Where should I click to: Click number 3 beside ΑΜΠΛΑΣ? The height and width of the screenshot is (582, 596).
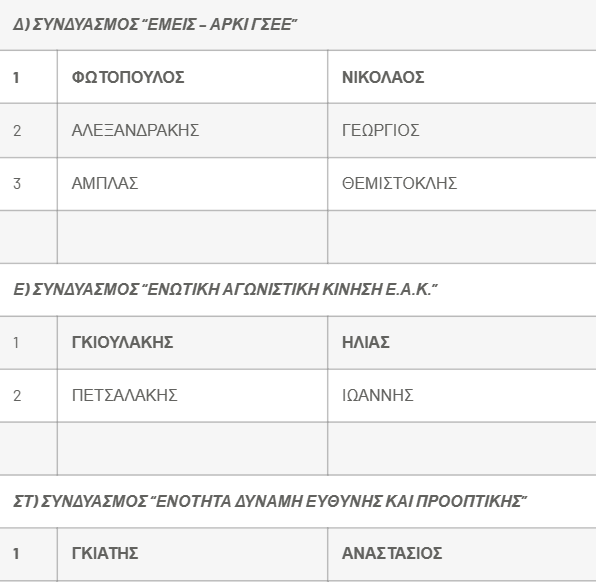click(x=17, y=184)
